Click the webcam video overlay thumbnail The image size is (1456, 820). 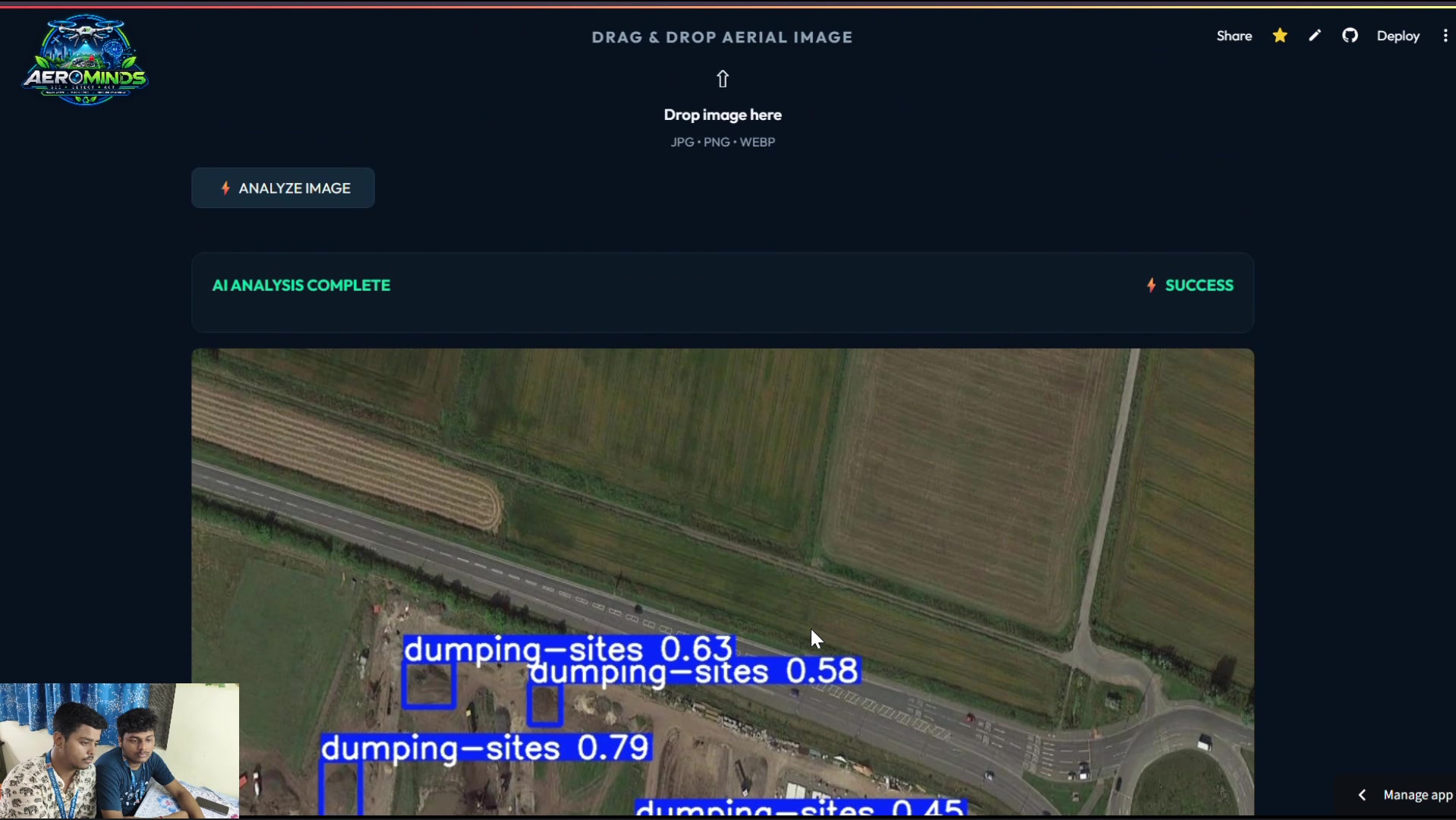click(119, 751)
